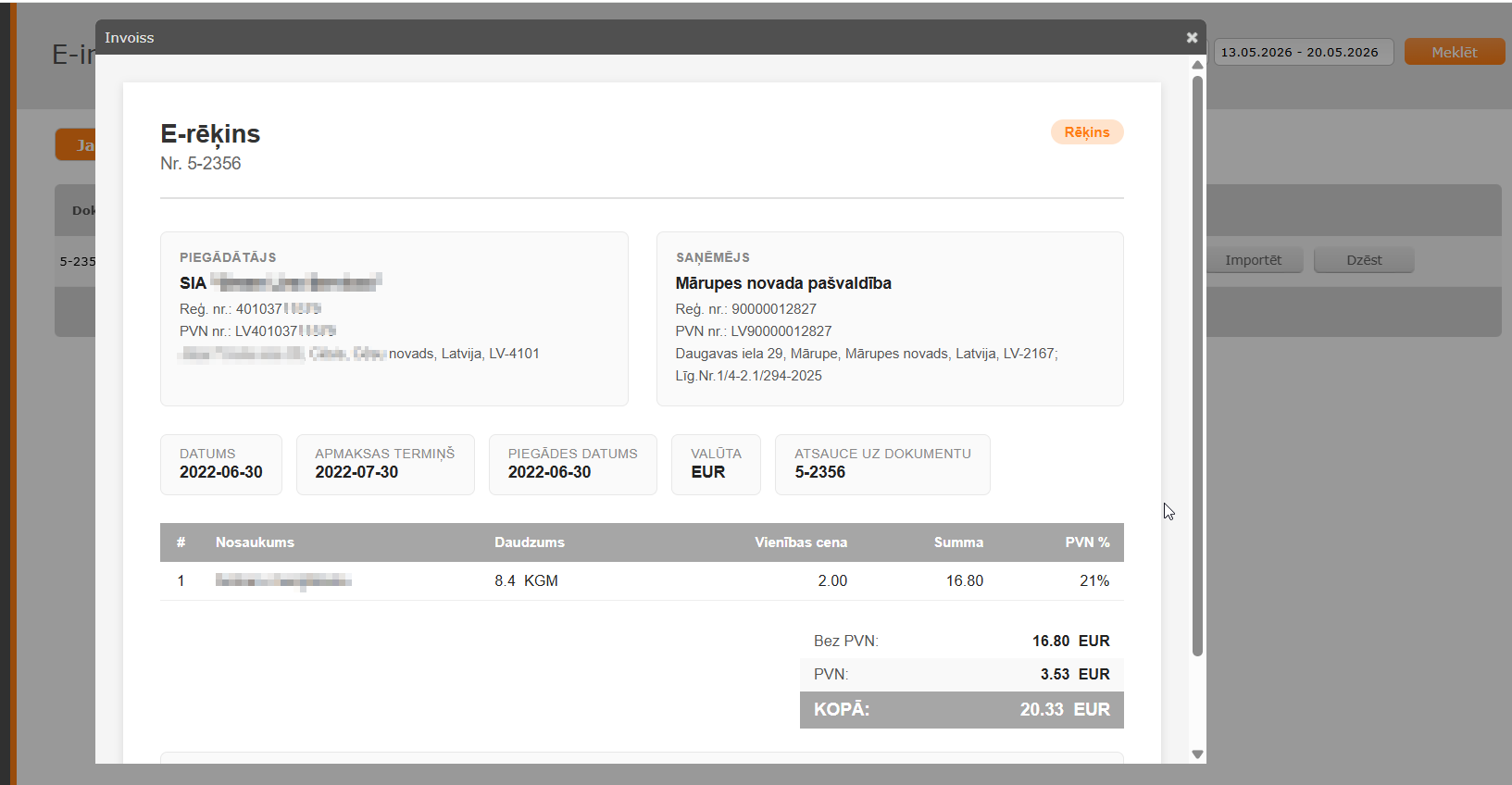Click the SAŅĒMĒJS section label
The width and height of the screenshot is (1512, 785).
pos(713,257)
